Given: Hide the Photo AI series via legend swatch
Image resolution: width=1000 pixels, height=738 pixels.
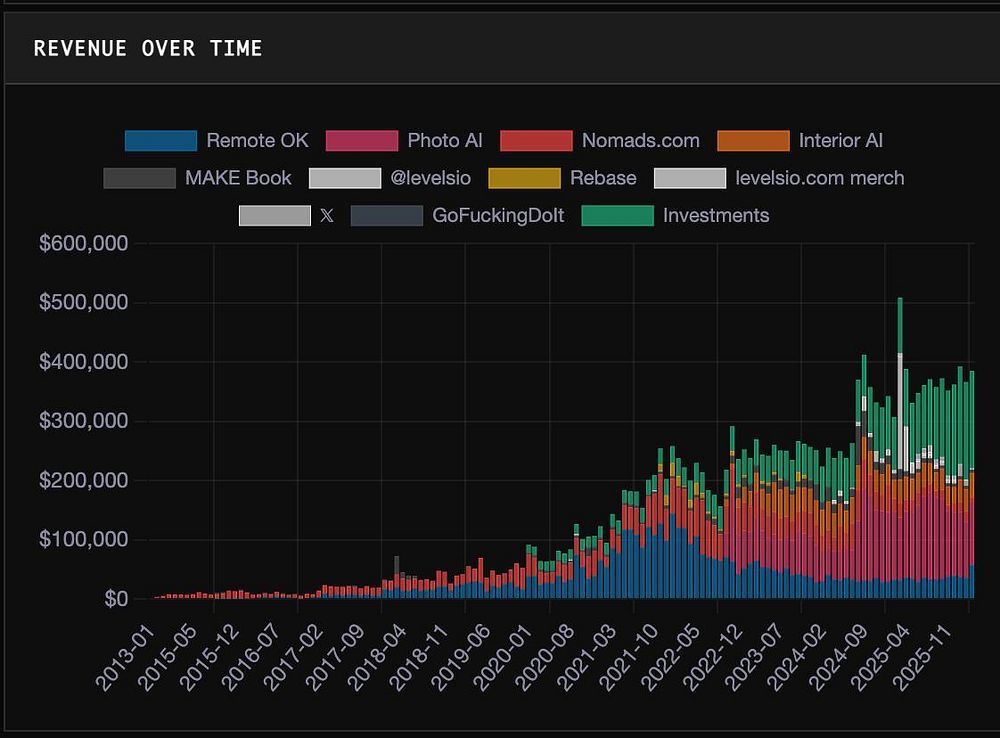Looking at the screenshot, I should [x=362, y=140].
